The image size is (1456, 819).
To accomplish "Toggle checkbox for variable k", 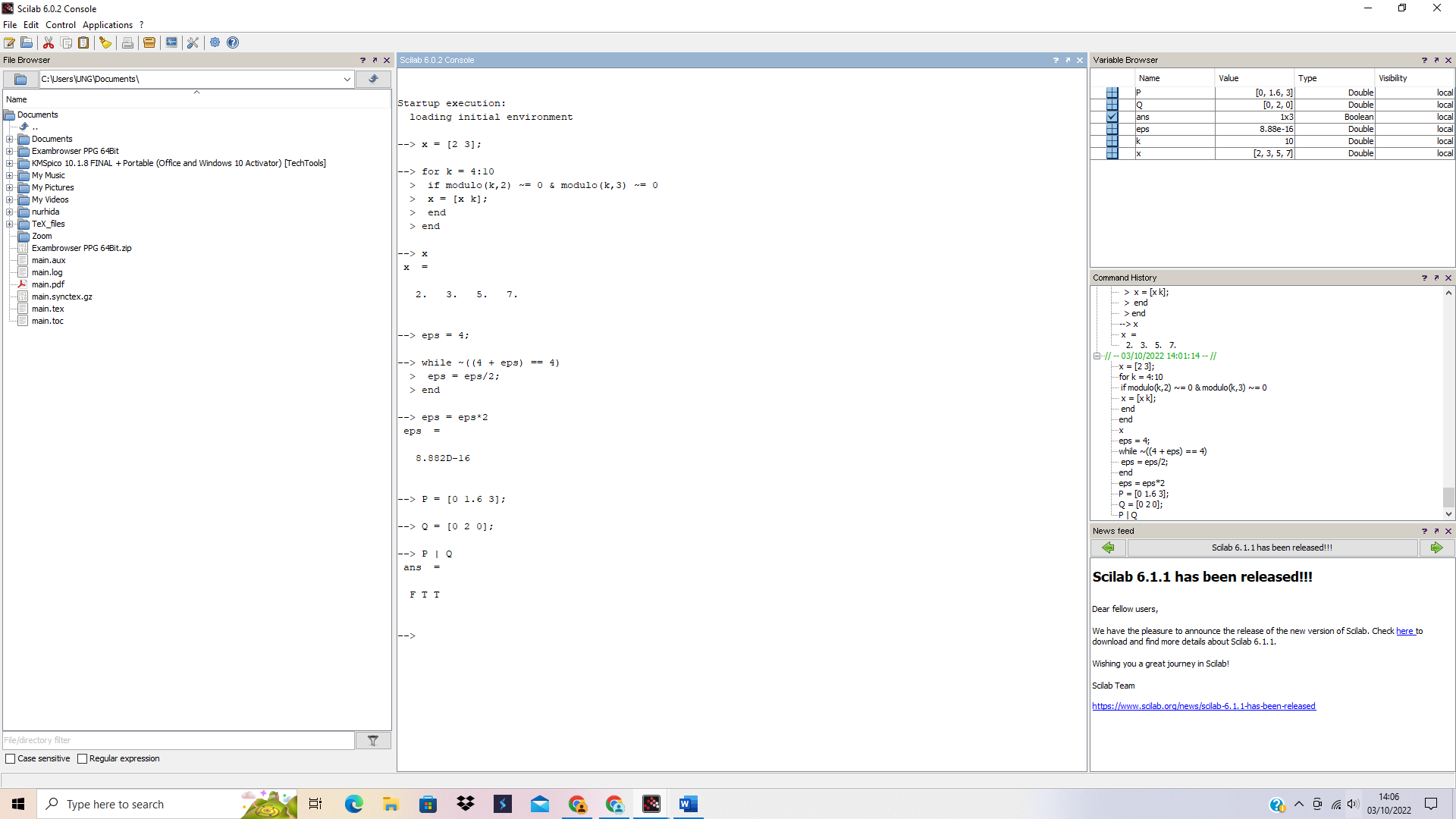I will coord(1112,141).
